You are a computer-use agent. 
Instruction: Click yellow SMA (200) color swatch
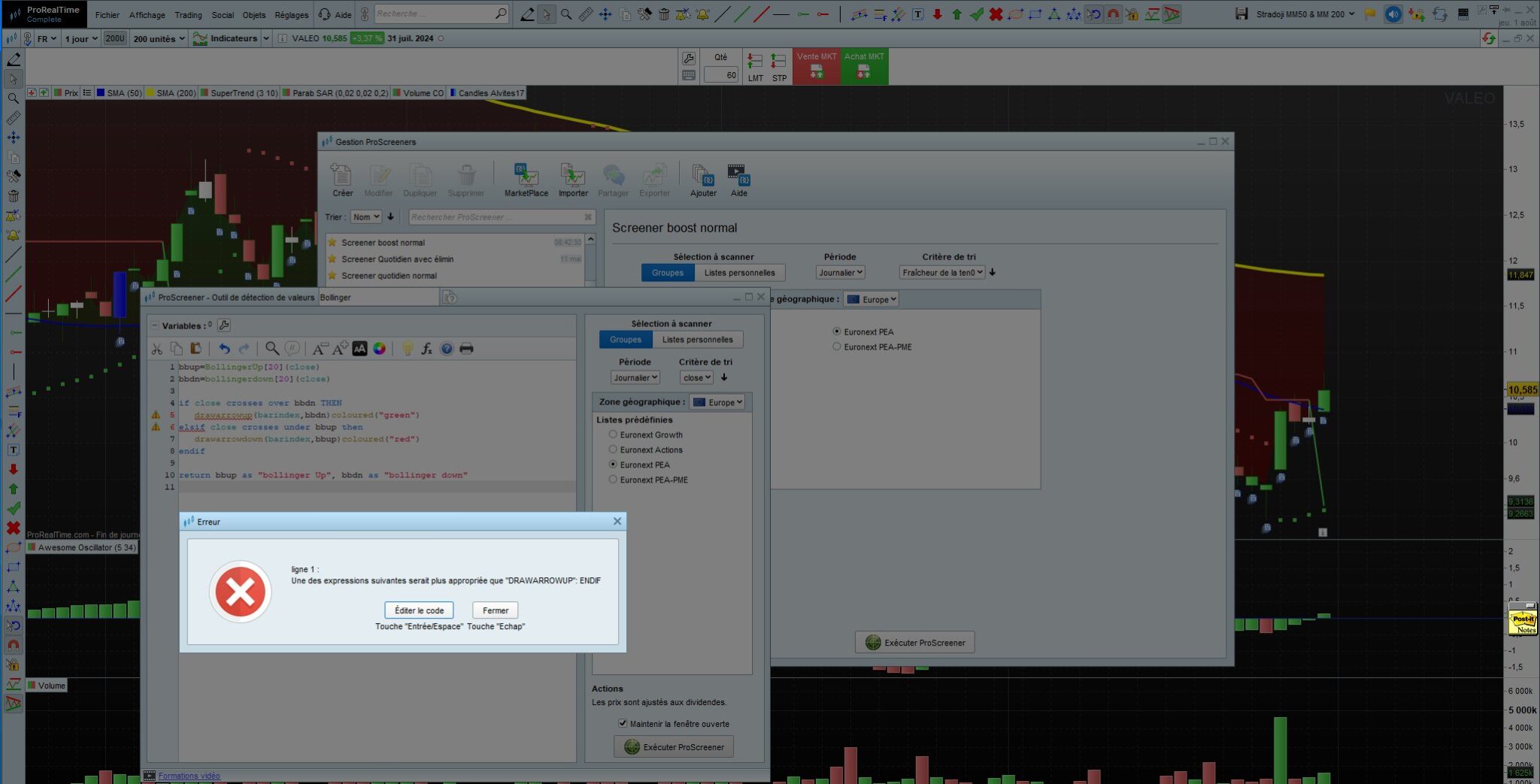(150, 93)
